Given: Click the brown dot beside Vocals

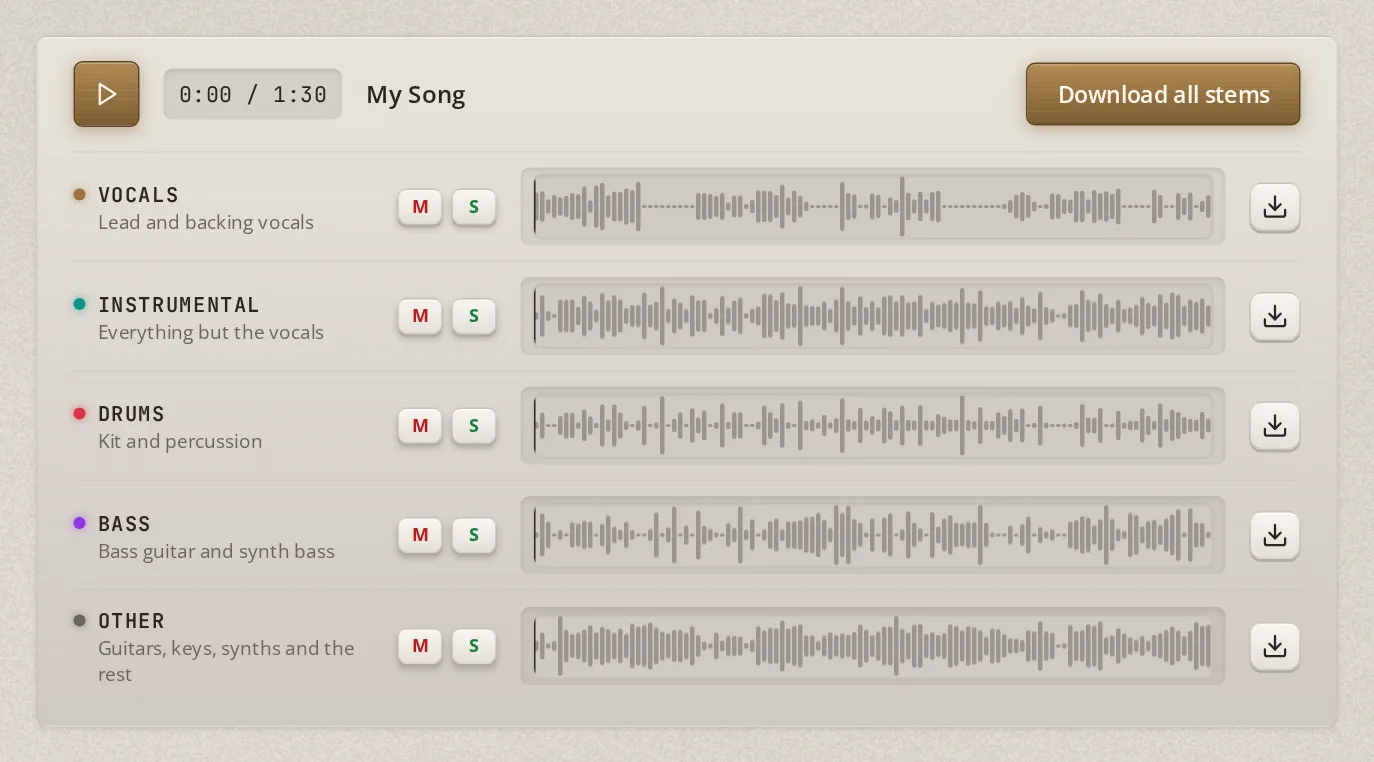Looking at the screenshot, I should 80,194.
